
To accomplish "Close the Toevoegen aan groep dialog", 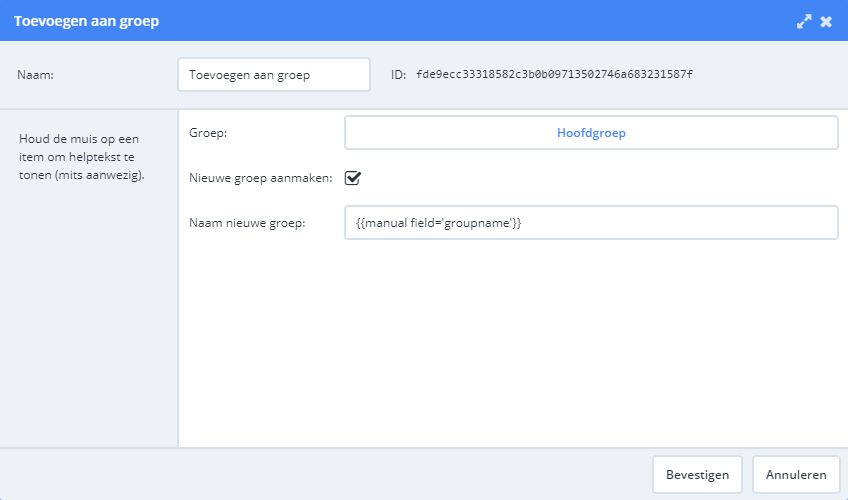I will tap(826, 21).
